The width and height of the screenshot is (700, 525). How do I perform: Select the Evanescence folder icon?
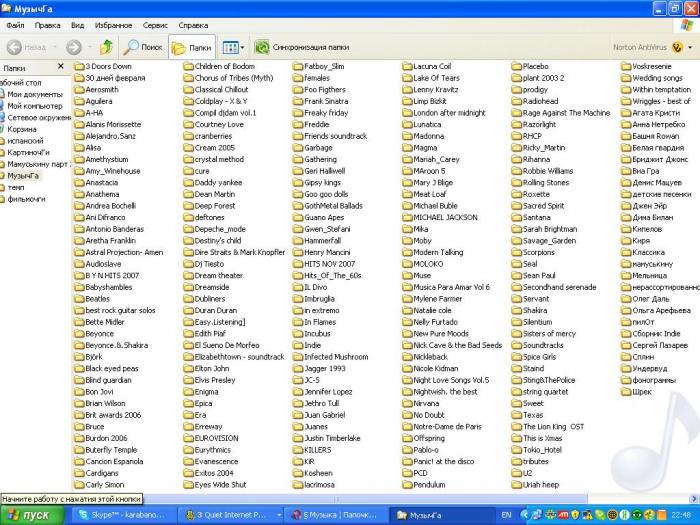coord(189,461)
